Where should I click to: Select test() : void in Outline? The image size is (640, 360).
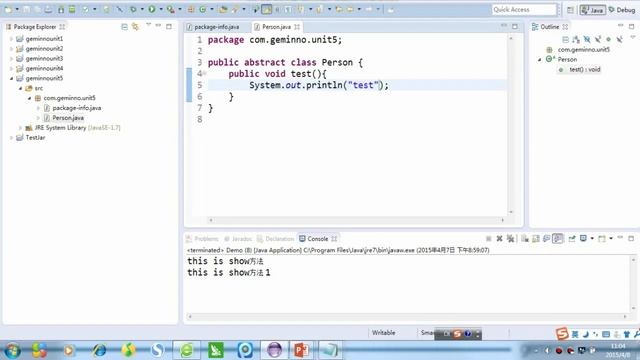(584, 70)
